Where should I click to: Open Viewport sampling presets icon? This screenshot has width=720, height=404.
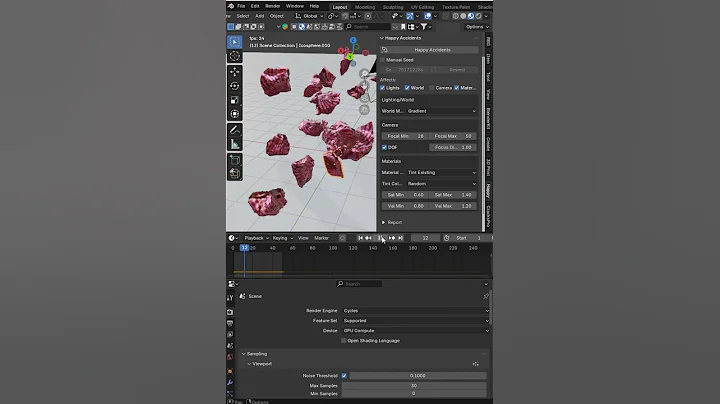pos(476,364)
